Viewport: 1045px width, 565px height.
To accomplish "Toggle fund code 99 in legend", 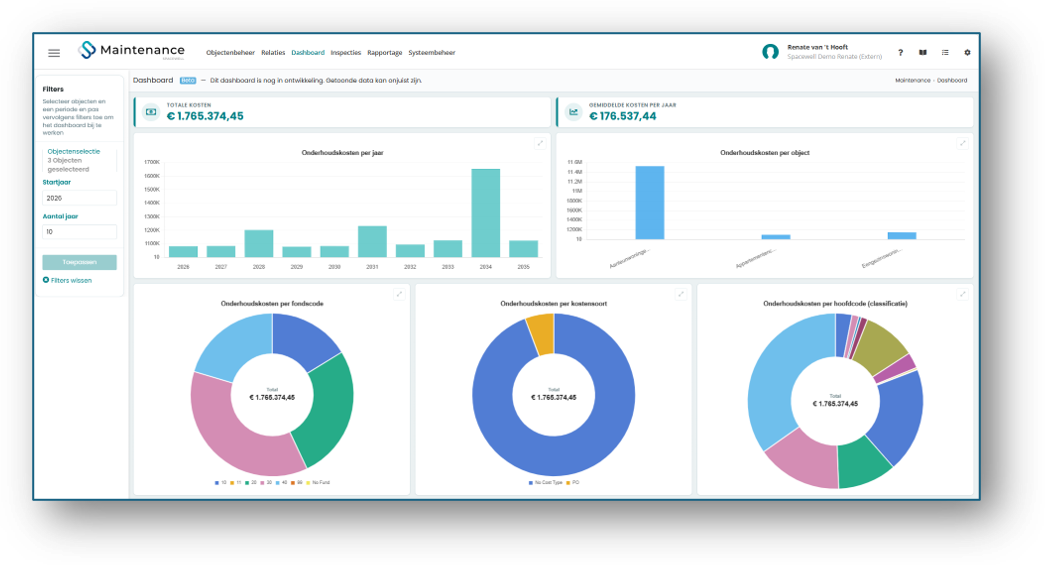I will click(297, 482).
